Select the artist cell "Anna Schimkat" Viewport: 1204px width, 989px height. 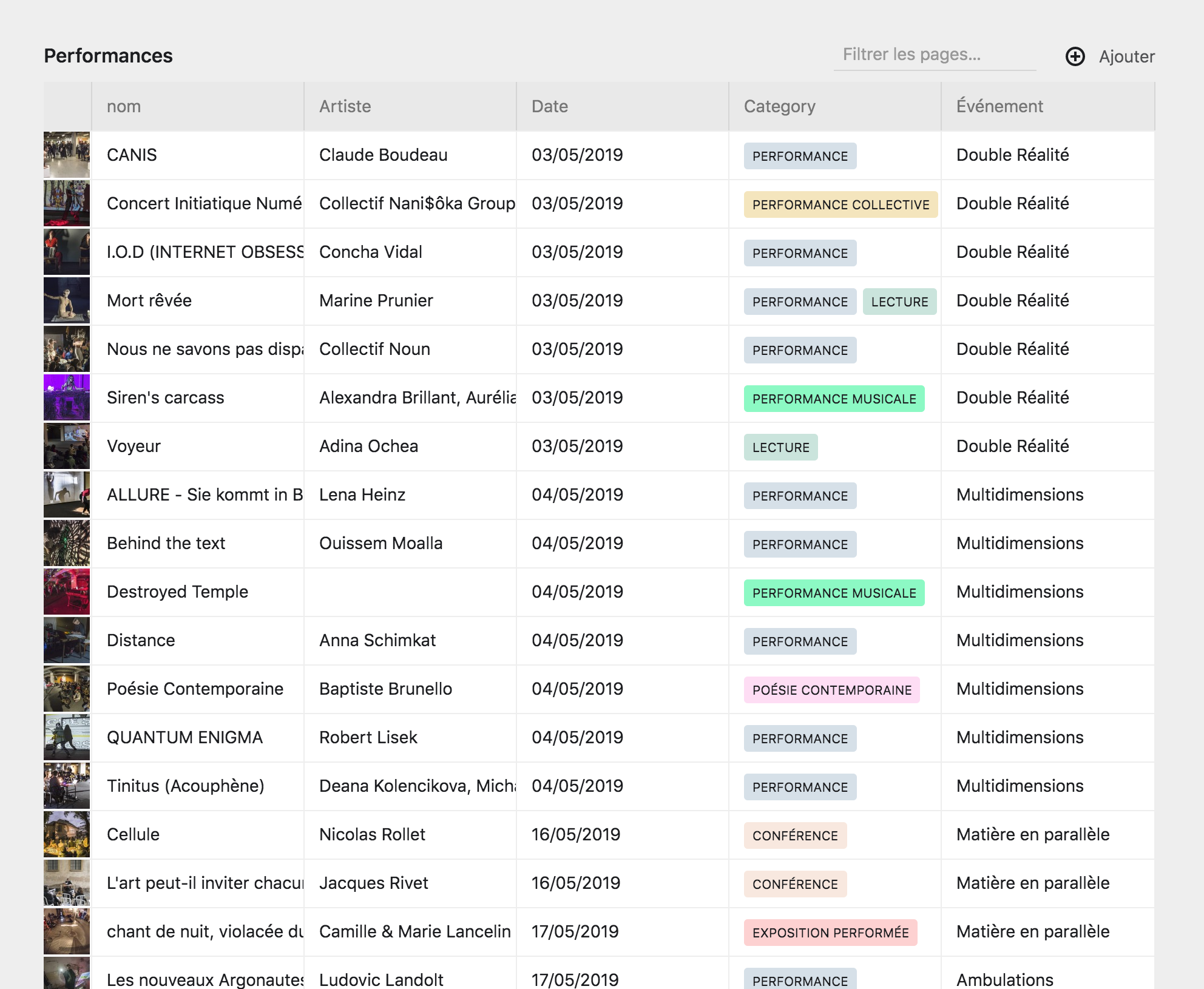377,640
